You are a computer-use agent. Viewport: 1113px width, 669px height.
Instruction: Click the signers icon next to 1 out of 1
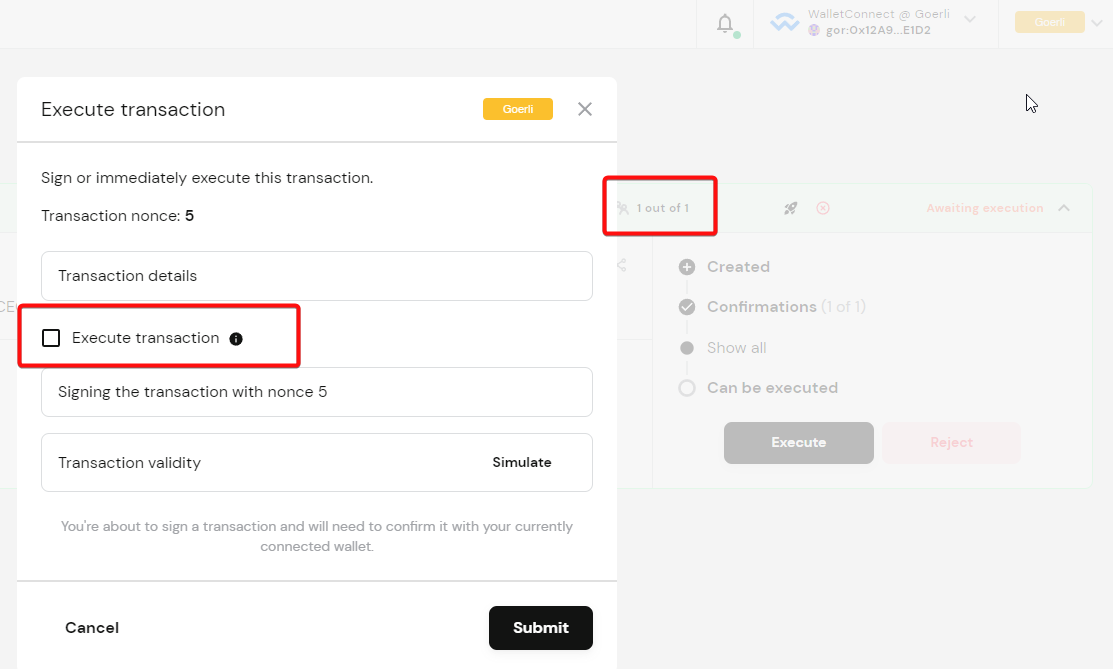625,207
